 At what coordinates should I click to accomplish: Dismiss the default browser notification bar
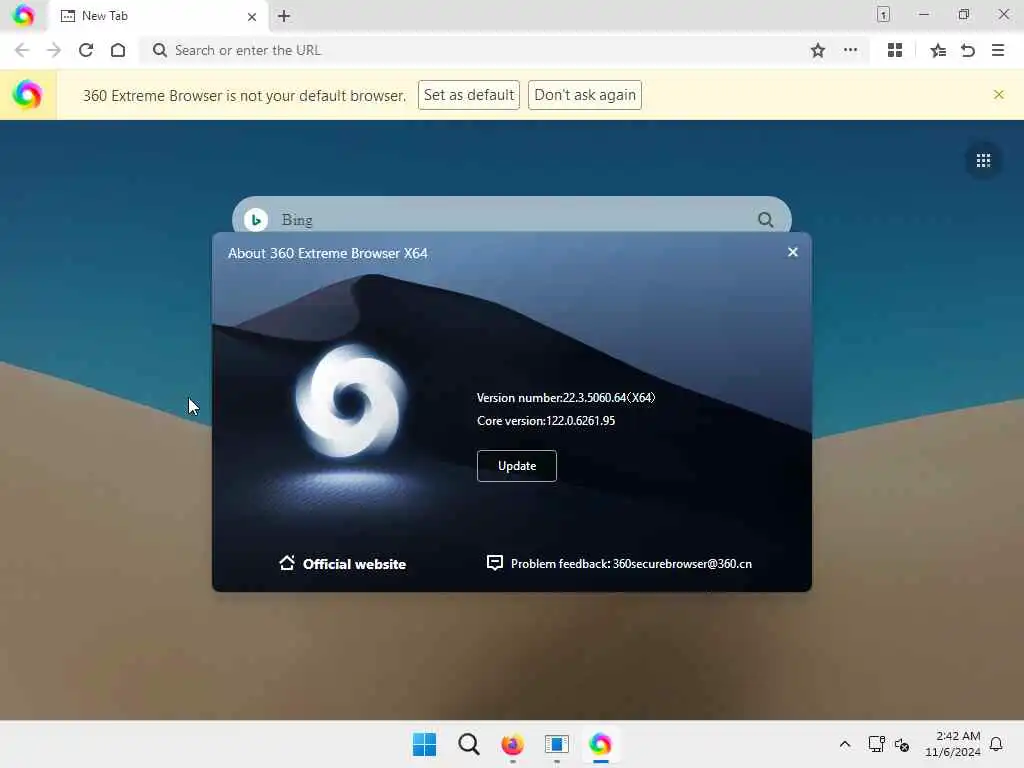[x=999, y=95]
